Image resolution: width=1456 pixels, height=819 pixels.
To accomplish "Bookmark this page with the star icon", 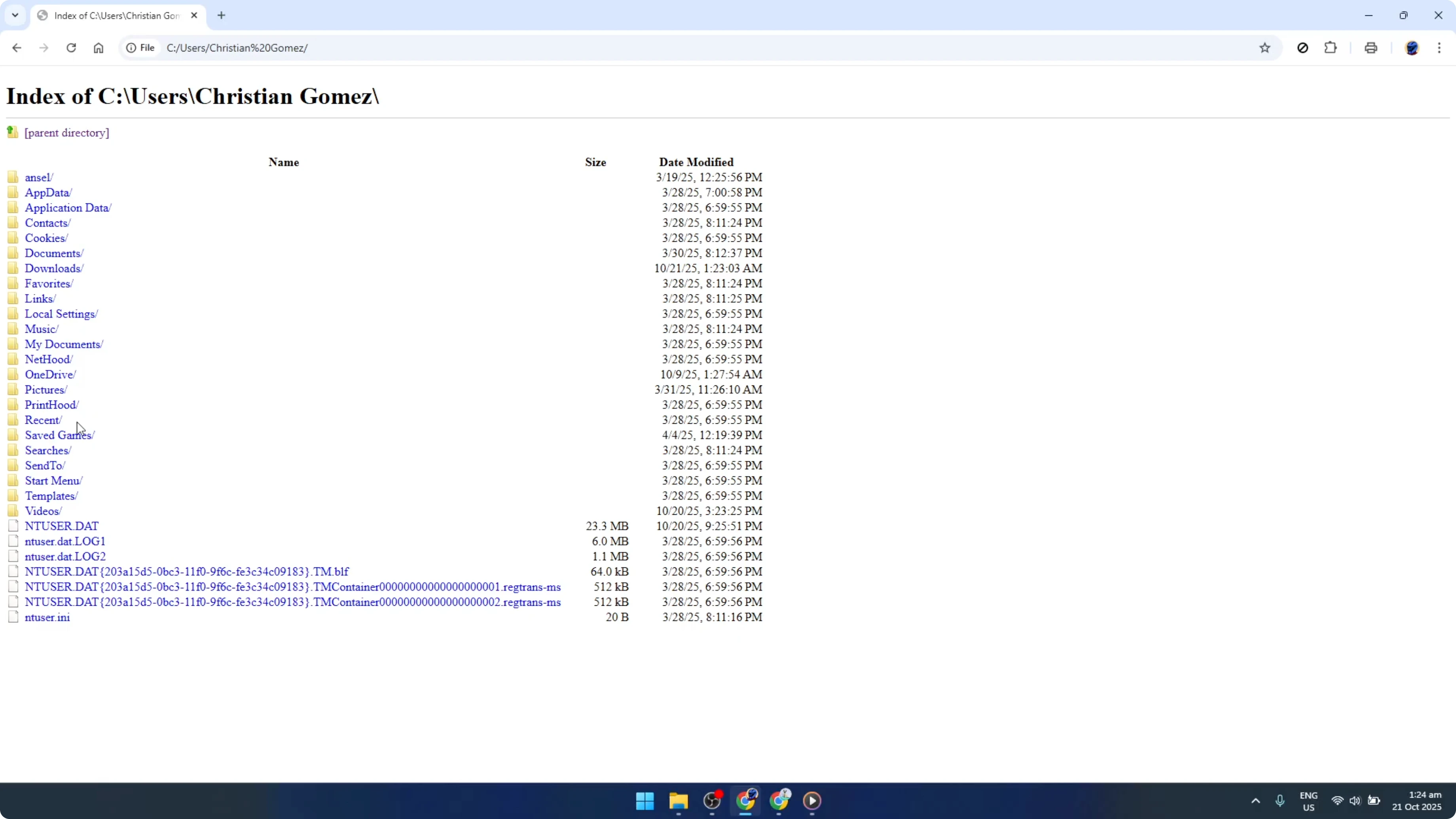I will click(1265, 48).
